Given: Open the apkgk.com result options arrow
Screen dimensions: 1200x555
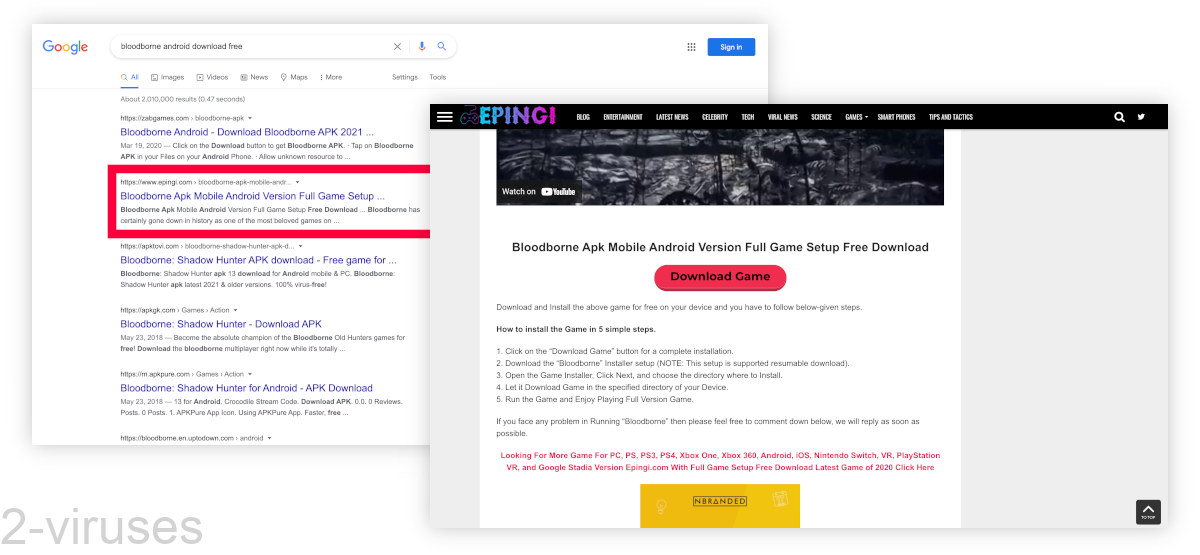Looking at the screenshot, I should (x=235, y=310).
